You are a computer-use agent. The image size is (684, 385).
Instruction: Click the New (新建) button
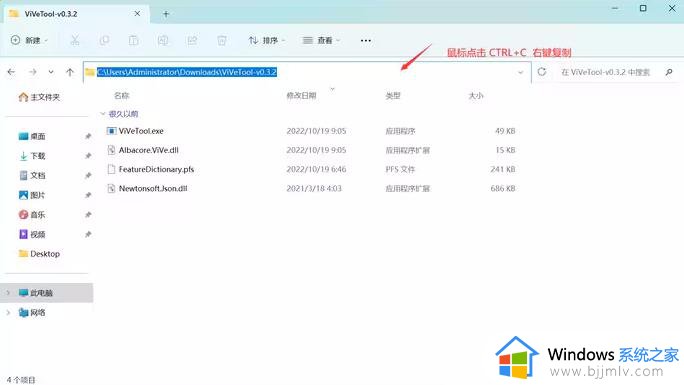29,40
